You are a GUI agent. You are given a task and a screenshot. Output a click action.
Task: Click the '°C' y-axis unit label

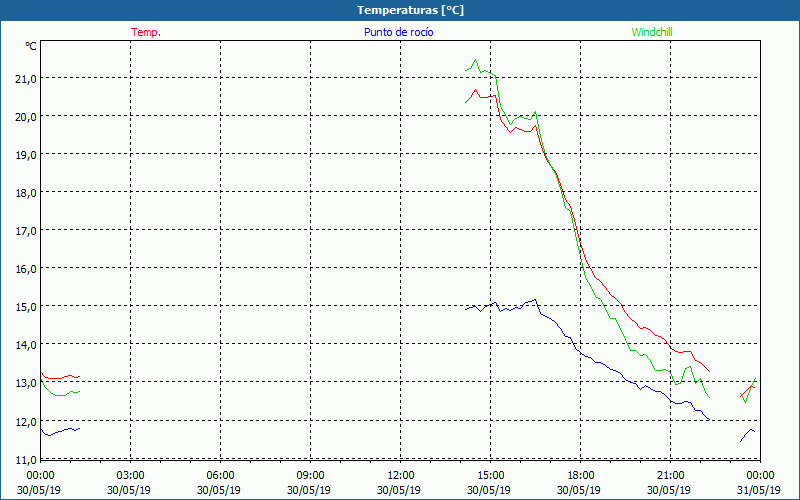31,46
